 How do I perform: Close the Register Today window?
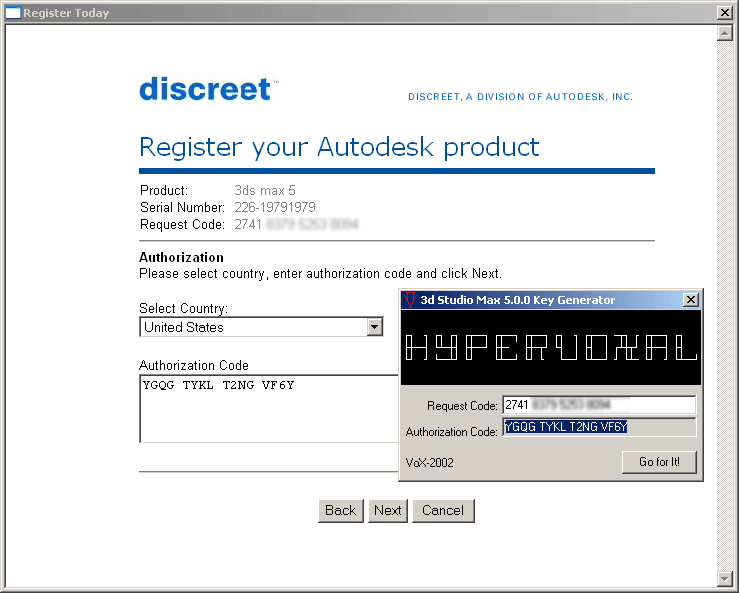tap(724, 13)
